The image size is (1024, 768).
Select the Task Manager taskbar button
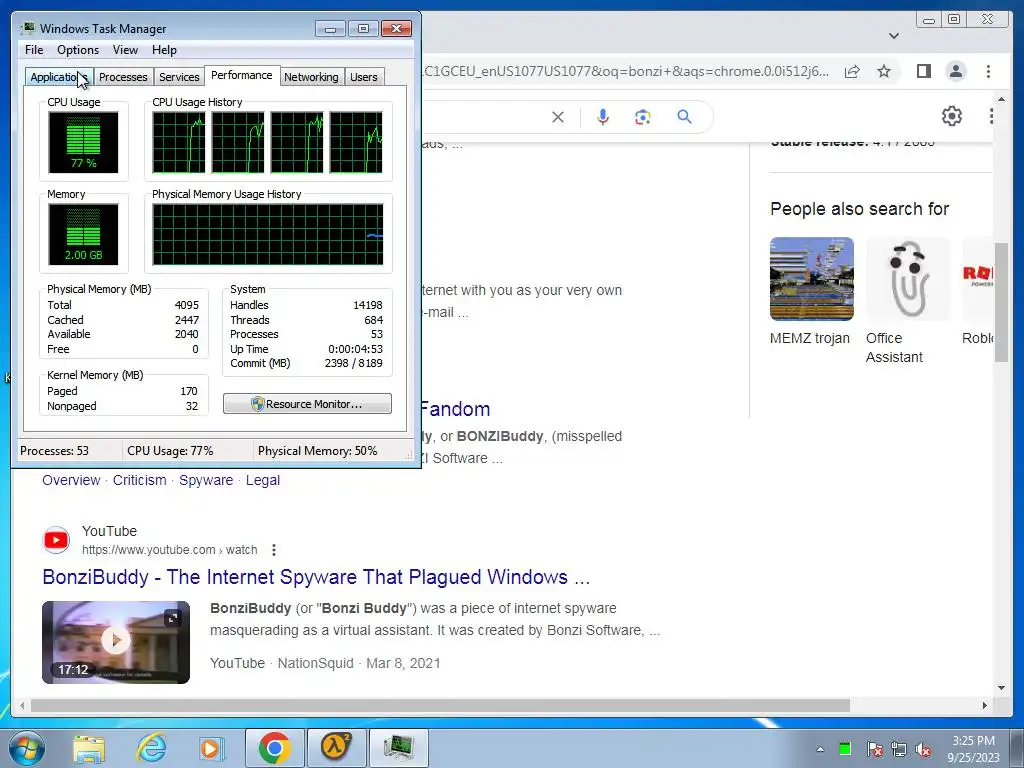pos(398,748)
